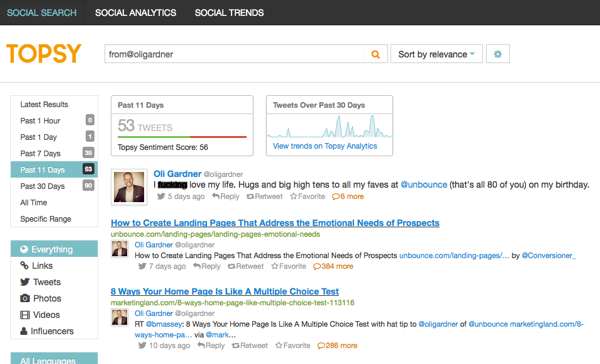Click the All Languages filter header

click(54, 359)
